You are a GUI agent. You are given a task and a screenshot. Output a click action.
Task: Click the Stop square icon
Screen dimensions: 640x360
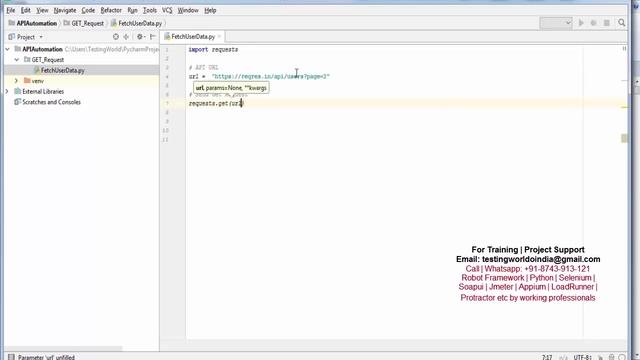click(607, 23)
